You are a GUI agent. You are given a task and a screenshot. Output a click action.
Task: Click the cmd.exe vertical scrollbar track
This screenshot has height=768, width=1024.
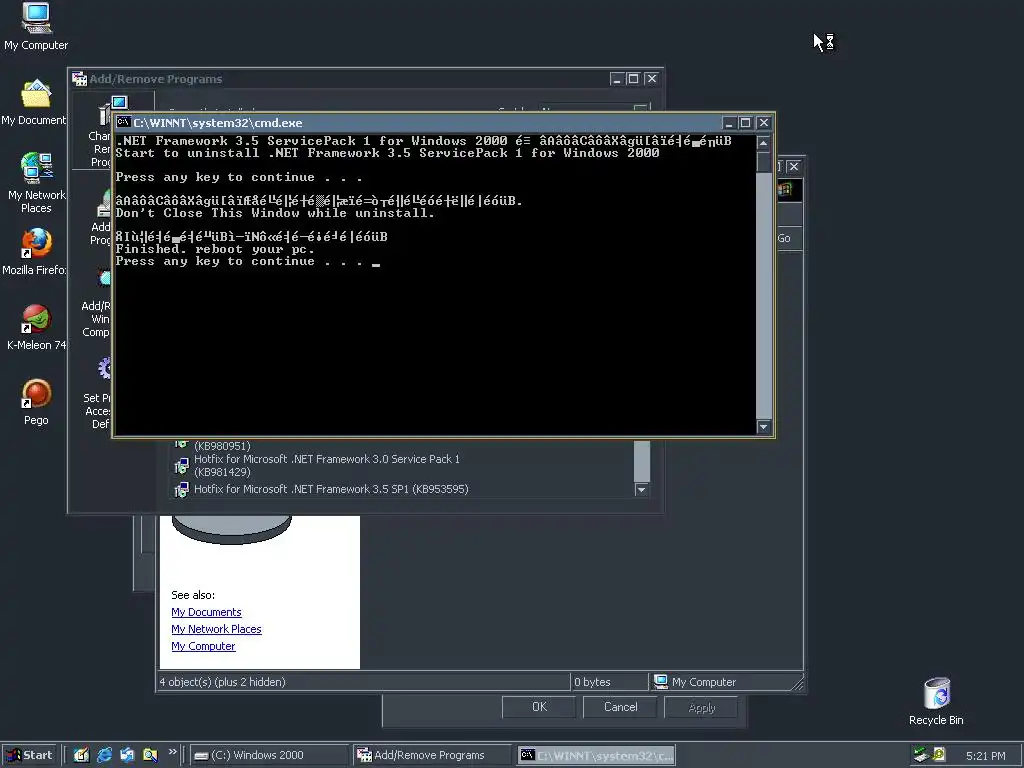coord(763,294)
